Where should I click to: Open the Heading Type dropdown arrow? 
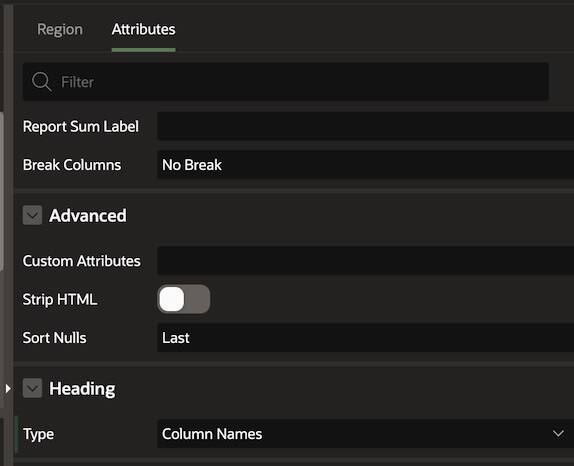558,434
